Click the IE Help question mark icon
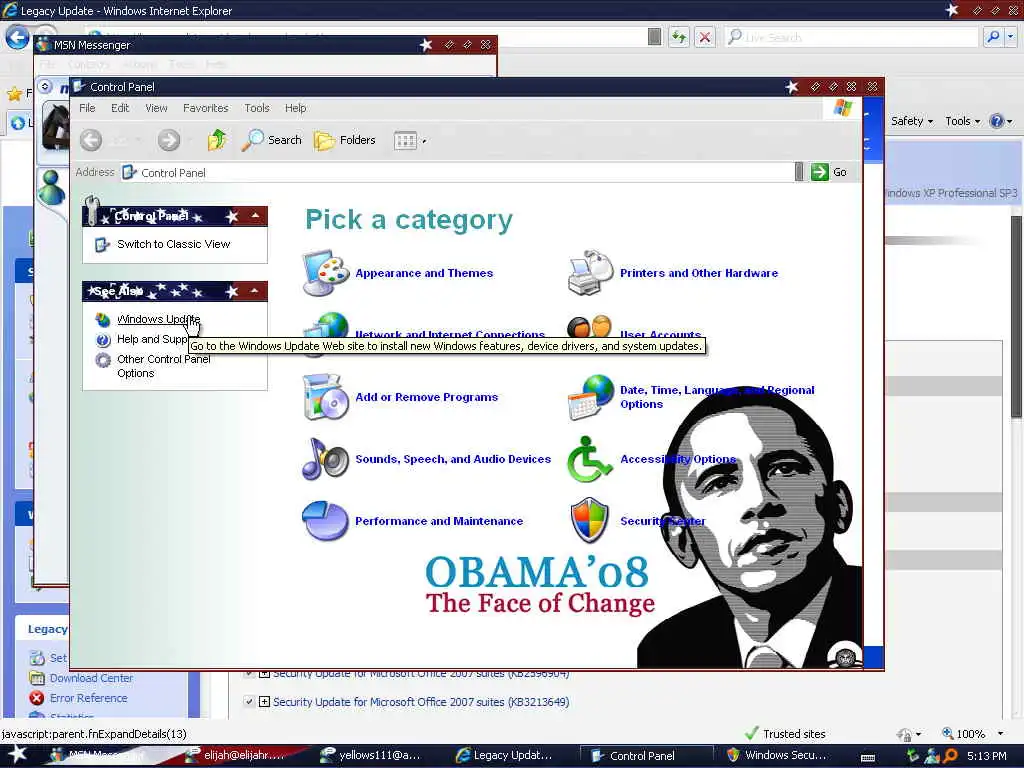 tap(997, 121)
